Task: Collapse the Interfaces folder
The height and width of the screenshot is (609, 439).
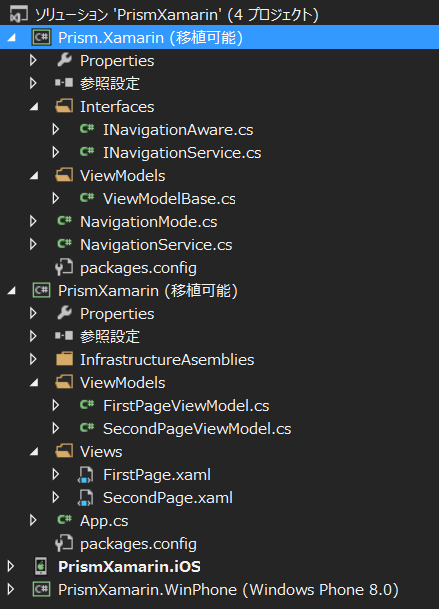Action: click(34, 106)
